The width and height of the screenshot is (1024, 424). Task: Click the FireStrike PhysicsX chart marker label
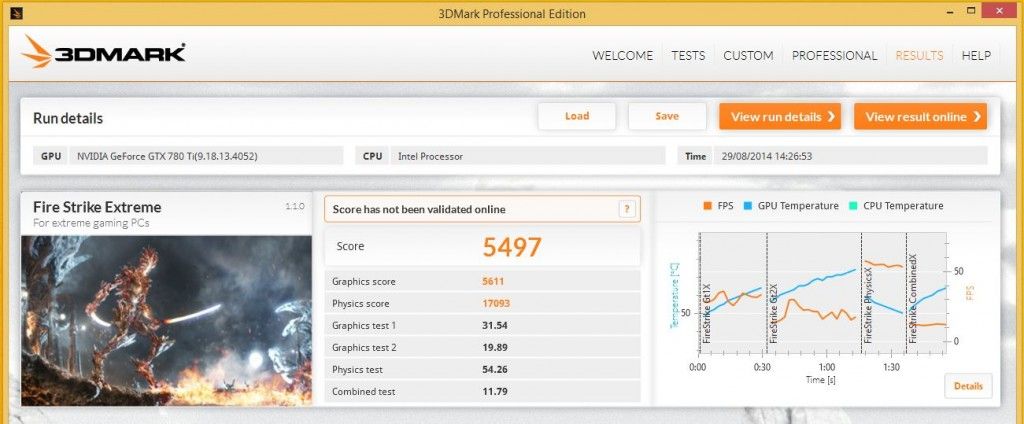coord(869,306)
